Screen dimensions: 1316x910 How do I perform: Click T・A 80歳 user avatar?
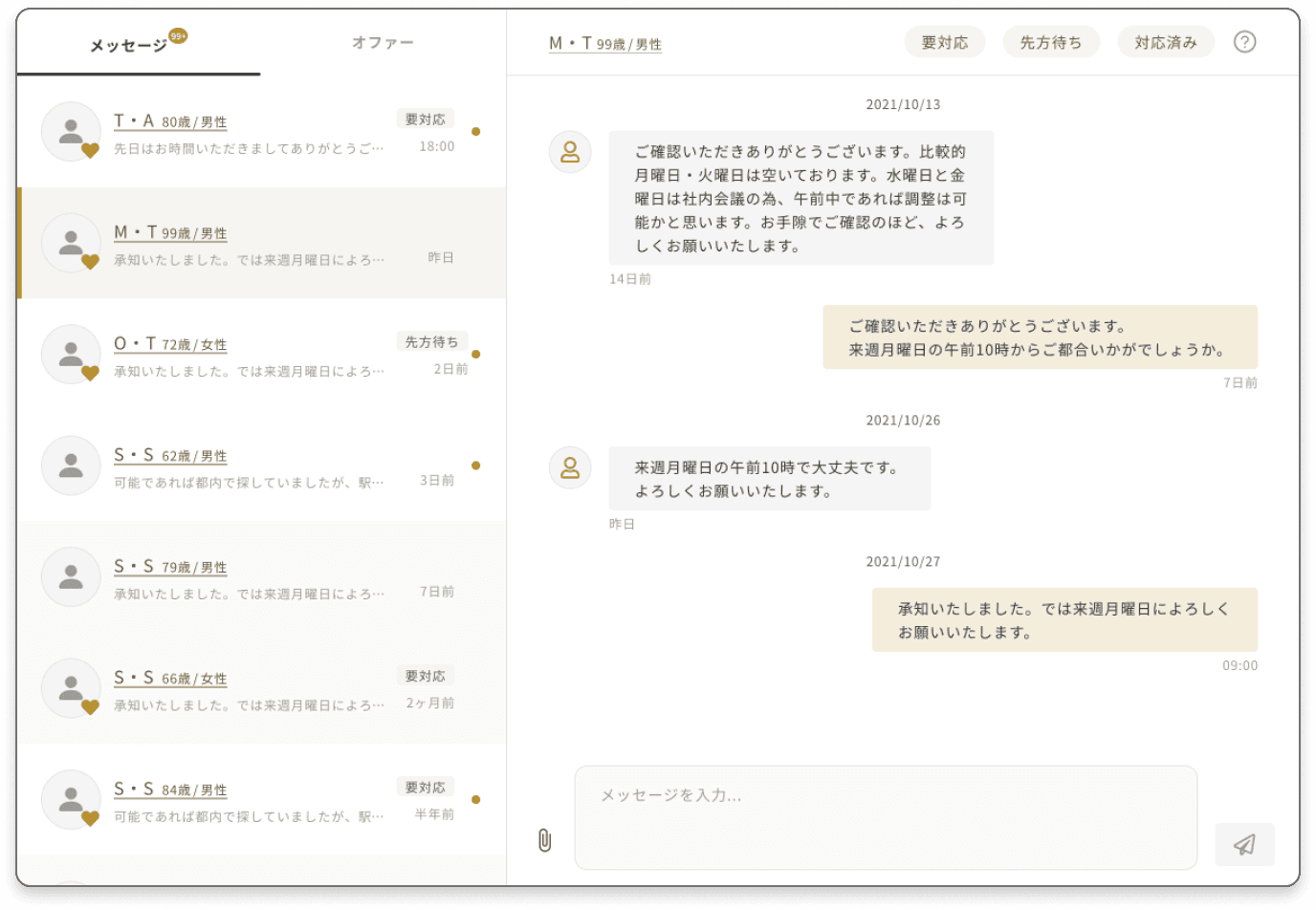point(71,132)
